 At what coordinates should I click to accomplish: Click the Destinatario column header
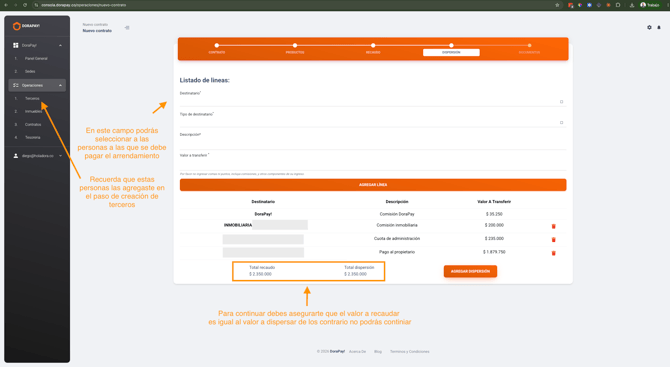click(263, 202)
